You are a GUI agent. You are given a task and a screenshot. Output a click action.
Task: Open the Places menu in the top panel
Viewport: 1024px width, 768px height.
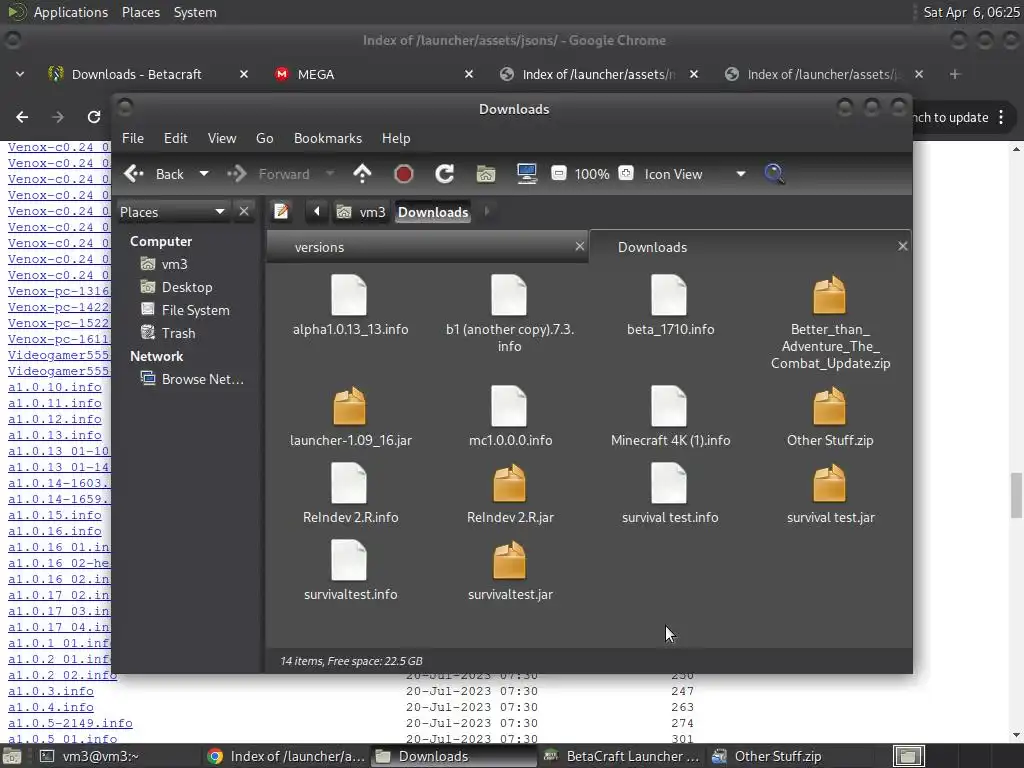(140, 12)
